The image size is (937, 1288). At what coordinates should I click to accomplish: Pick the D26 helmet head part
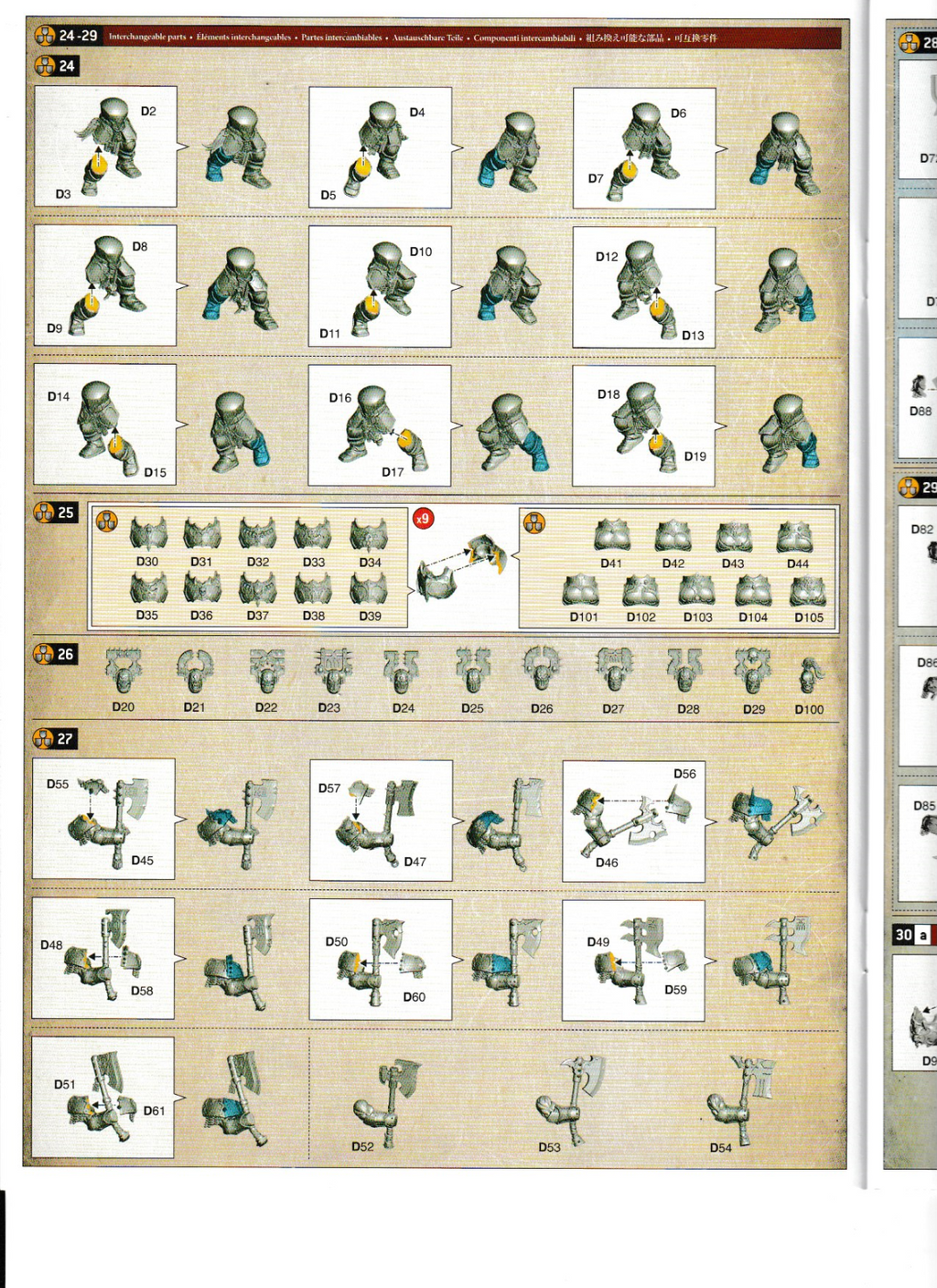pos(541,671)
